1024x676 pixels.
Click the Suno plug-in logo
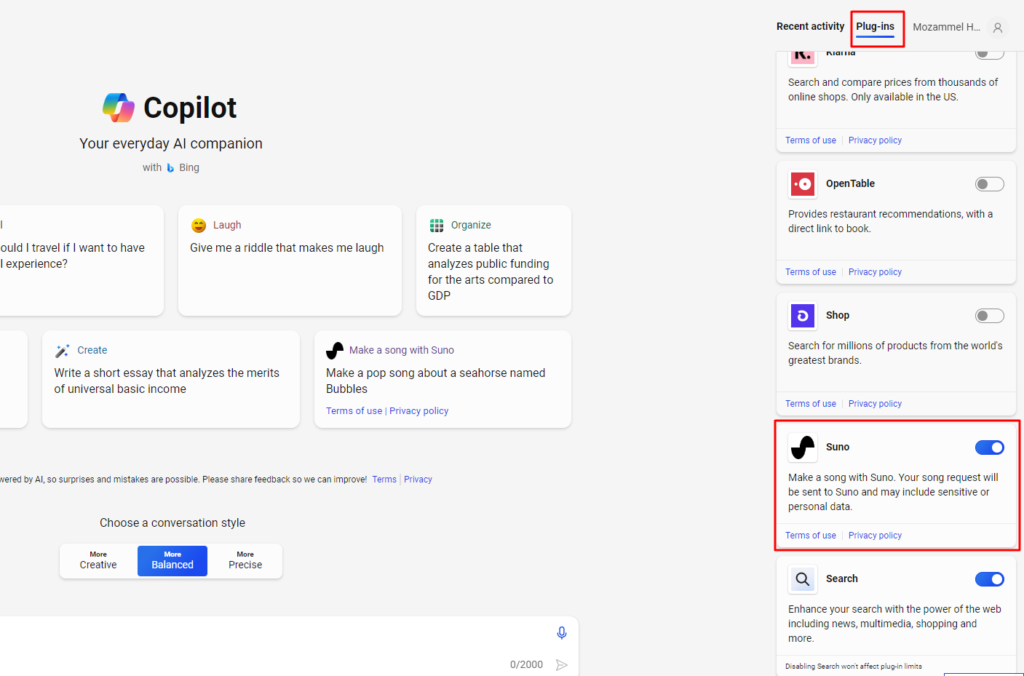pyautogui.click(x=803, y=447)
